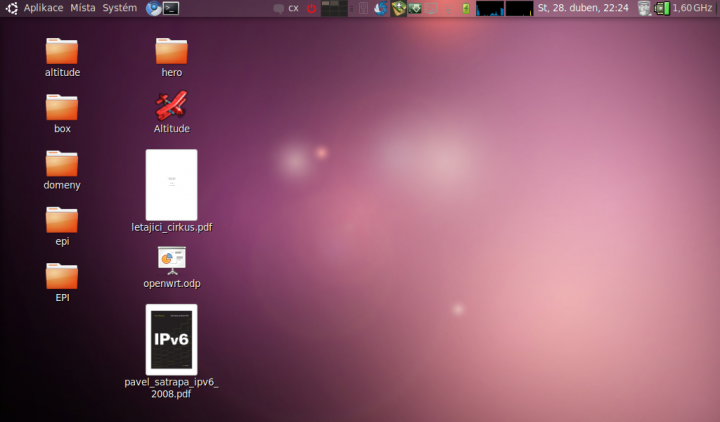Select the lowercase 'epi' folder
Screen dimensions: 720x422
pyautogui.click(x=62, y=220)
